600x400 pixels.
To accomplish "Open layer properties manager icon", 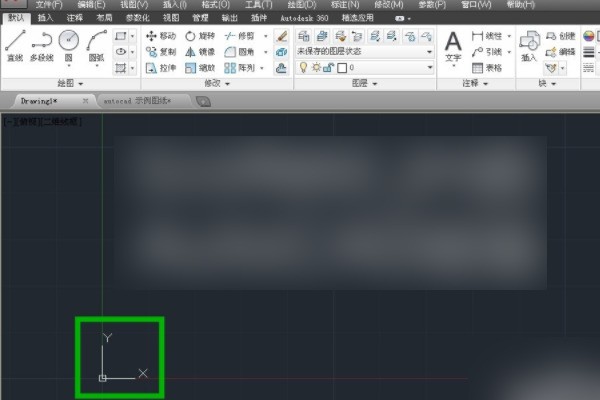I will pos(304,36).
